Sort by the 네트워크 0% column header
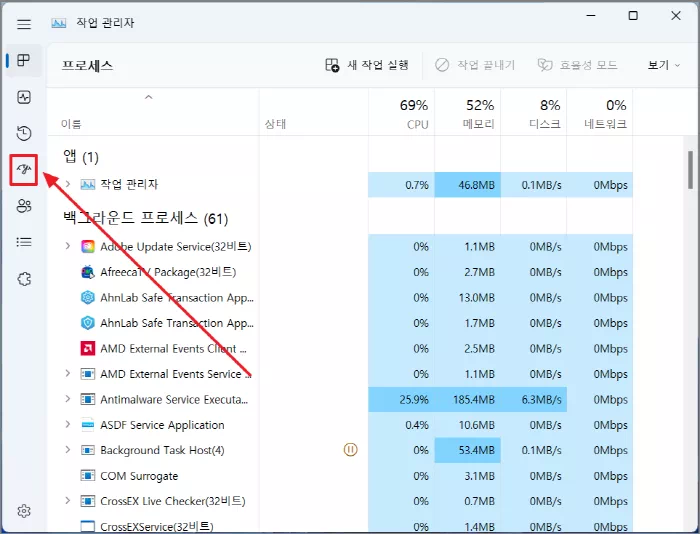 point(600,114)
